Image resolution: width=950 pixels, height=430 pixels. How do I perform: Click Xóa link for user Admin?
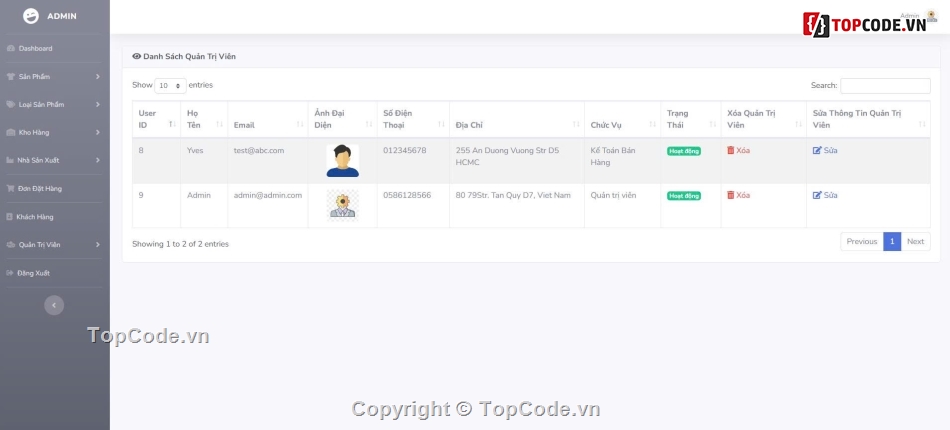[739, 195]
